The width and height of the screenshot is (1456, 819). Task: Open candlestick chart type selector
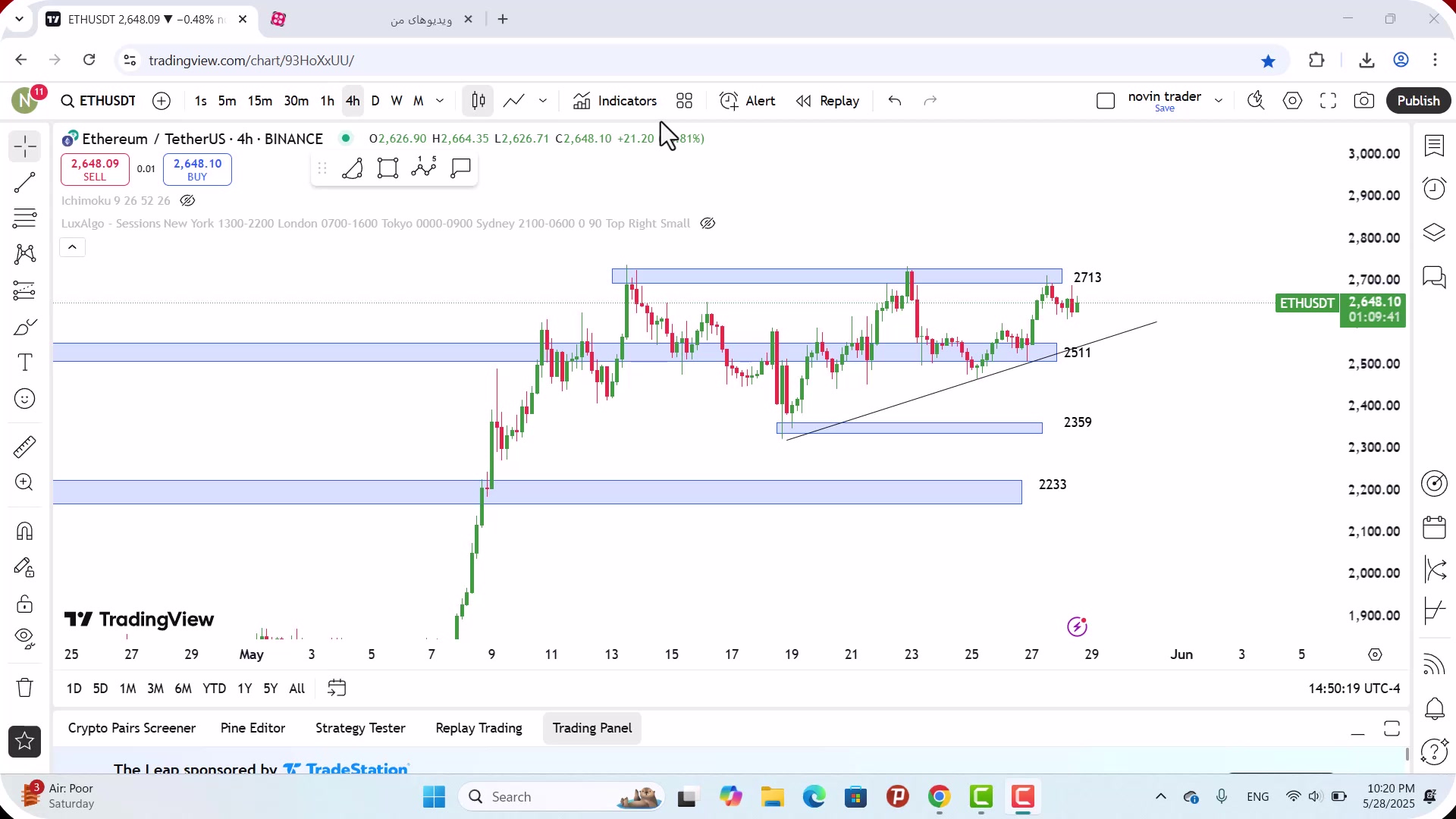pos(479,101)
